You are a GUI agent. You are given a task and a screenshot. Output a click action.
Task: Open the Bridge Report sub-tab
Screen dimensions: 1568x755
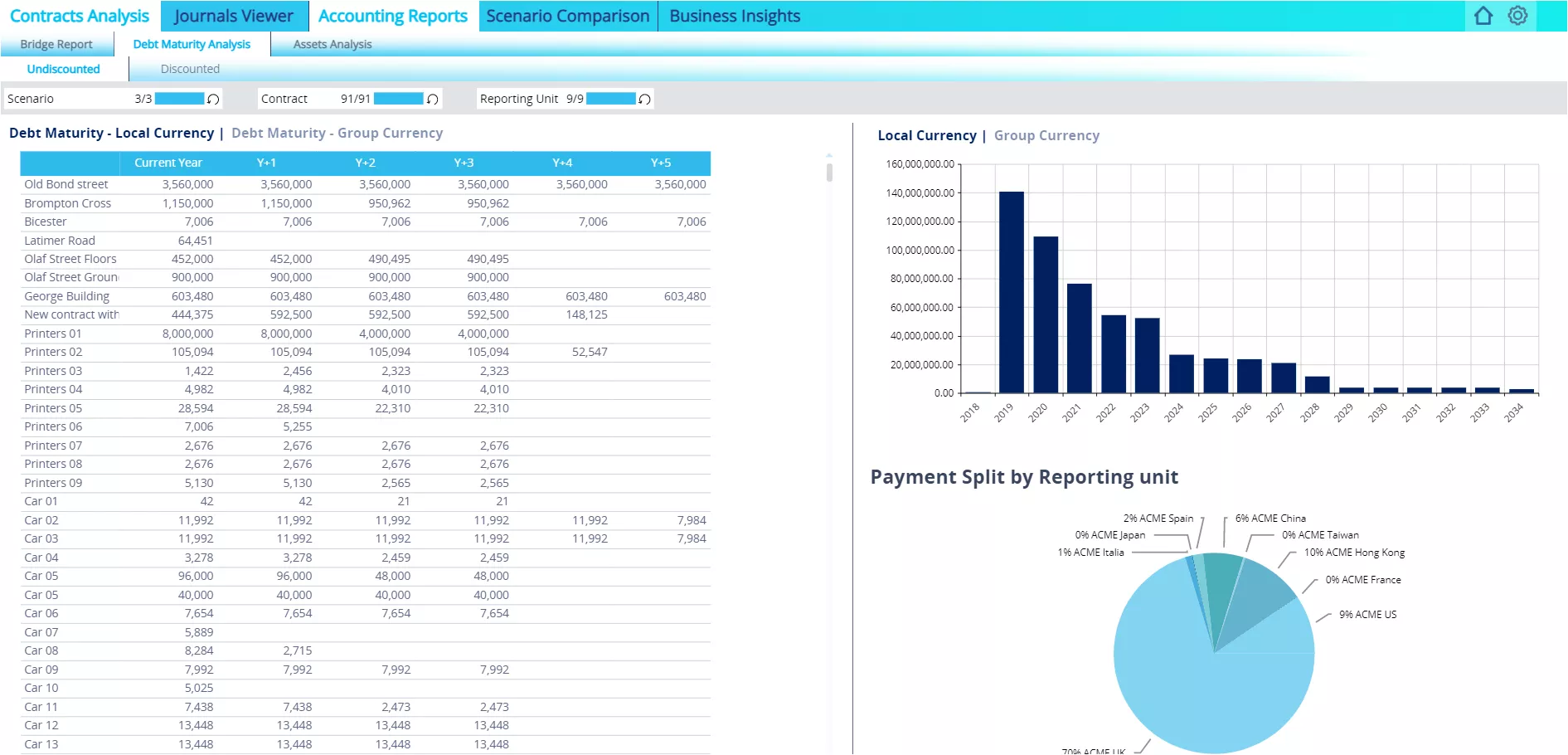click(x=56, y=44)
